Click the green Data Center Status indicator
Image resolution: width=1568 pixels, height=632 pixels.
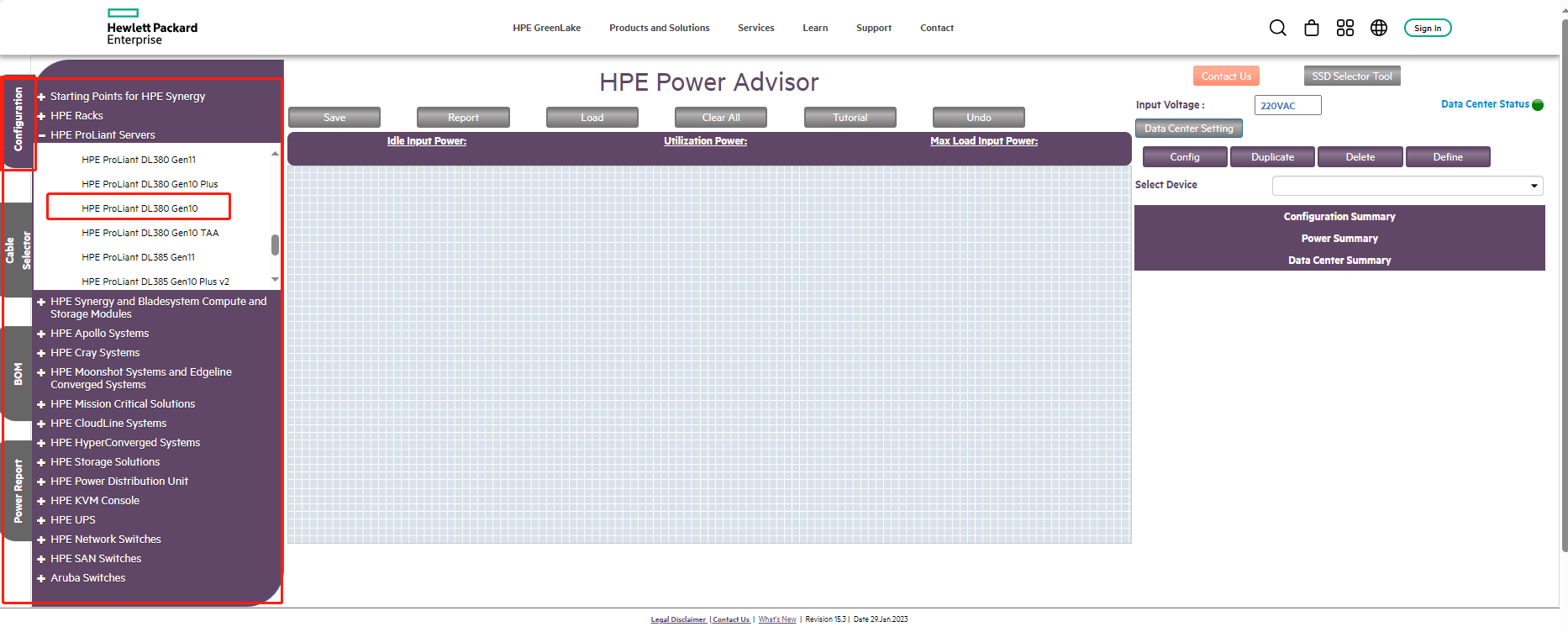coord(1538,105)
